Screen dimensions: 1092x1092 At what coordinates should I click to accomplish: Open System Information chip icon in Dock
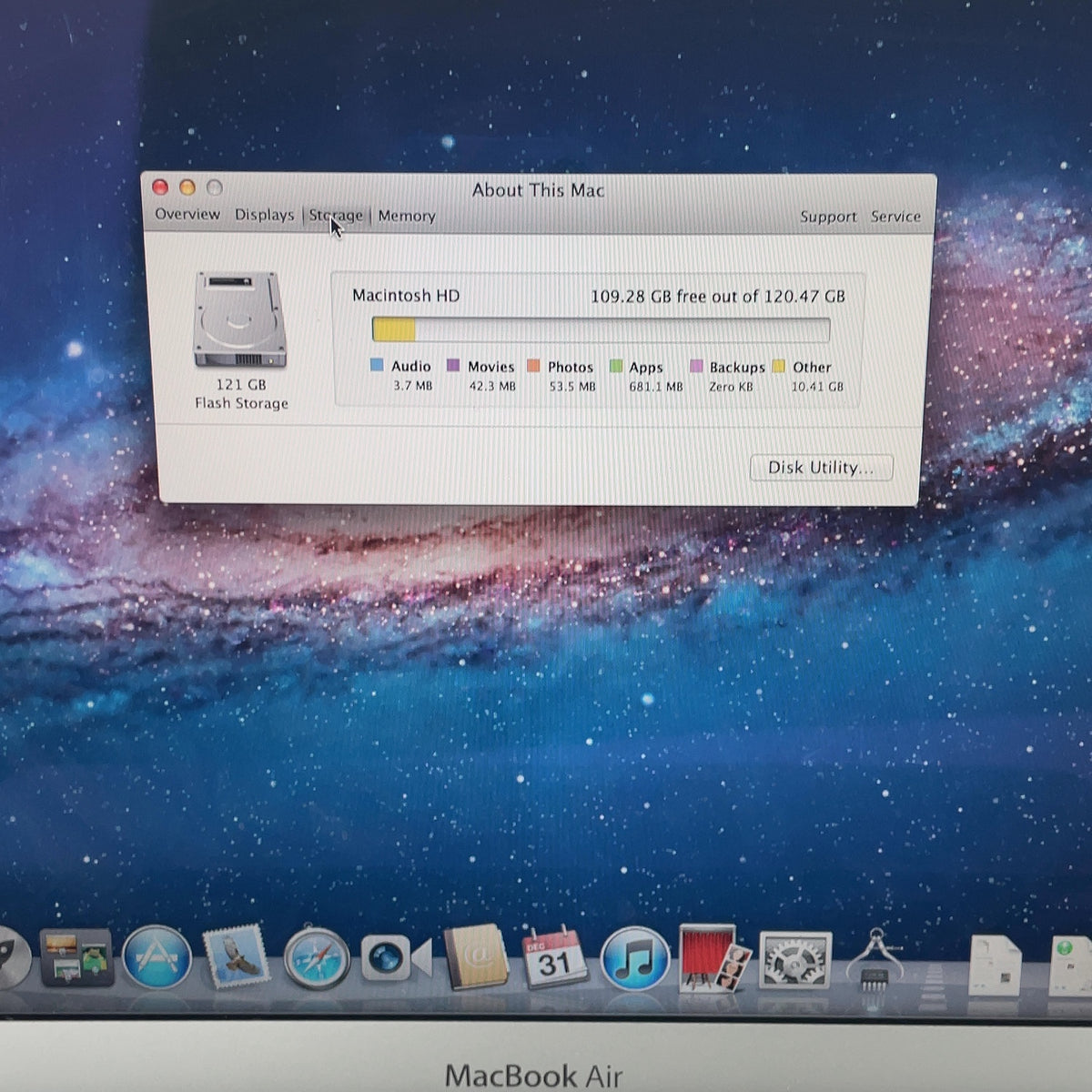point(875,960)
